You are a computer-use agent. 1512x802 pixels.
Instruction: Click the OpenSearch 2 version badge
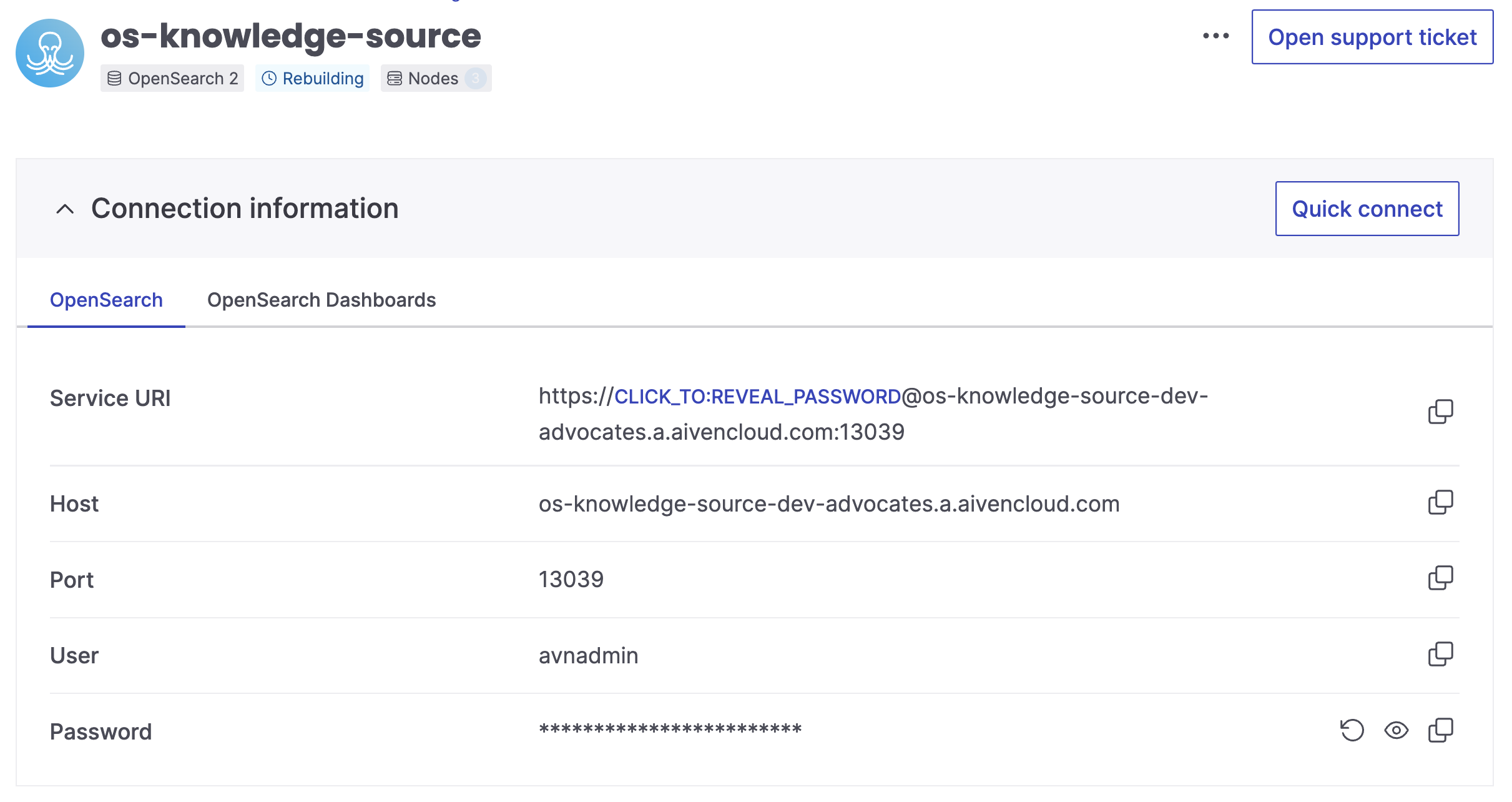[172, 79]
